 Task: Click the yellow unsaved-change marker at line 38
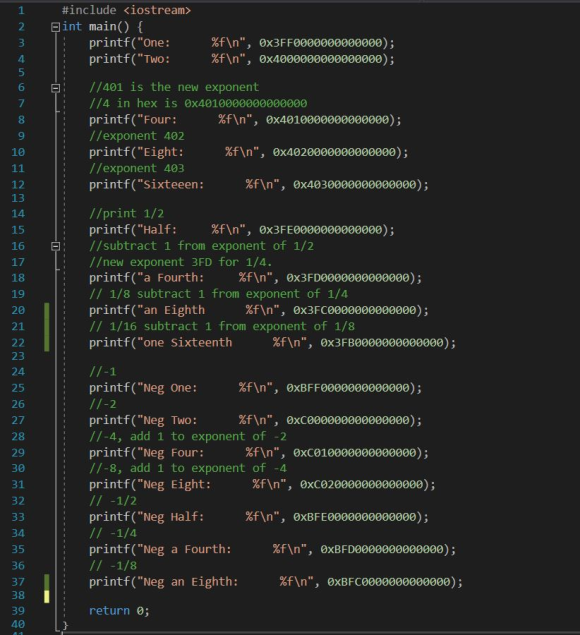tap(47, 597)
